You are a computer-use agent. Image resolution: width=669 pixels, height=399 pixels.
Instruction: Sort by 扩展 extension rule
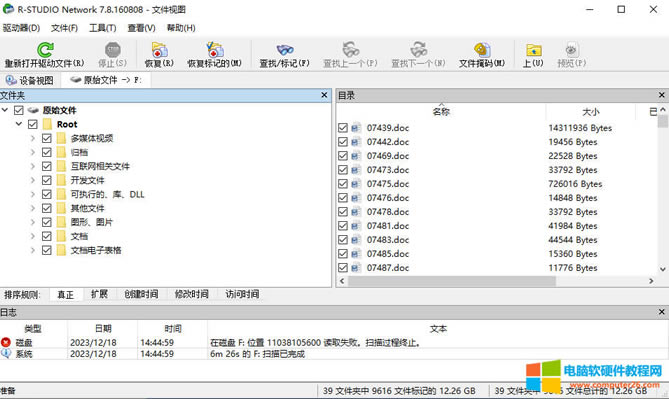point(99,294)
